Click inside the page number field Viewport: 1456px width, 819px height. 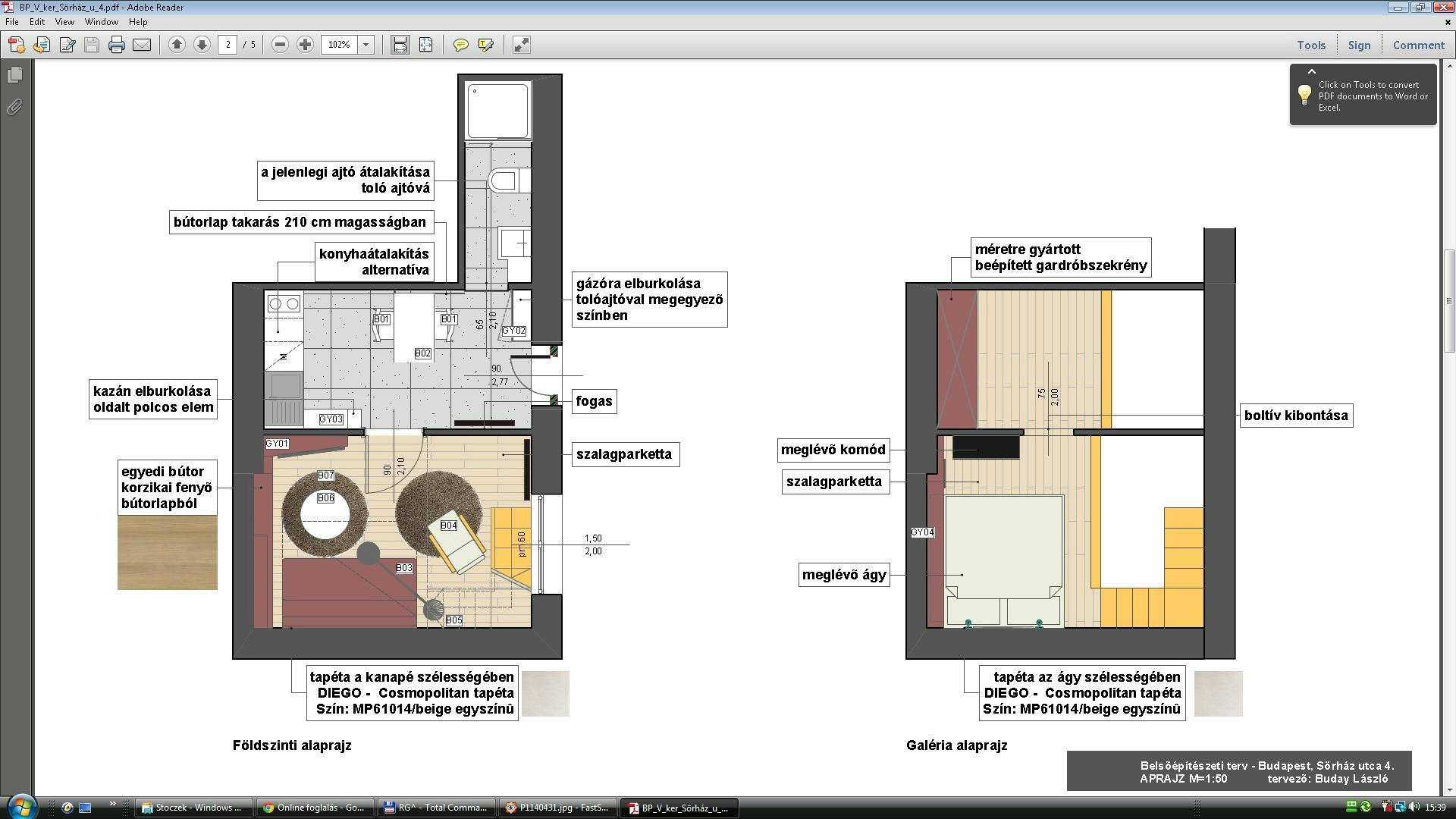(x=229, y=45)
